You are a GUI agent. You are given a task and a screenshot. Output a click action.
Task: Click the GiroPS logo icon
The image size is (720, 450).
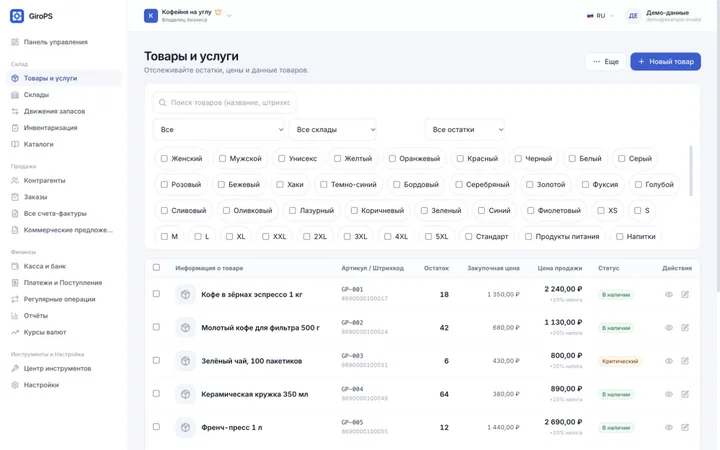tap(17, 16)
